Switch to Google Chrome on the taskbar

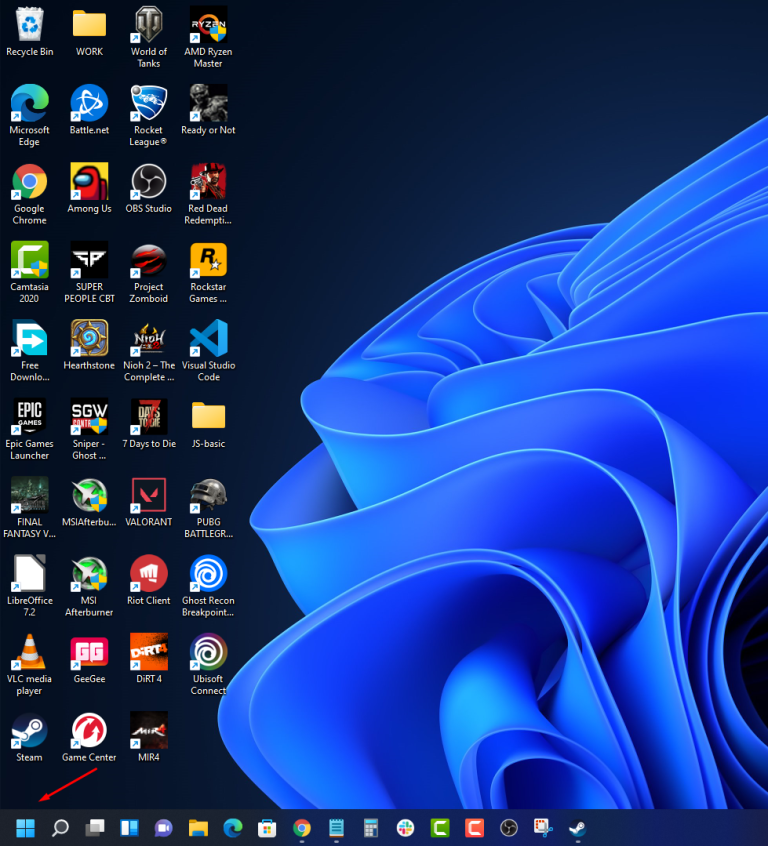point(302,827)
